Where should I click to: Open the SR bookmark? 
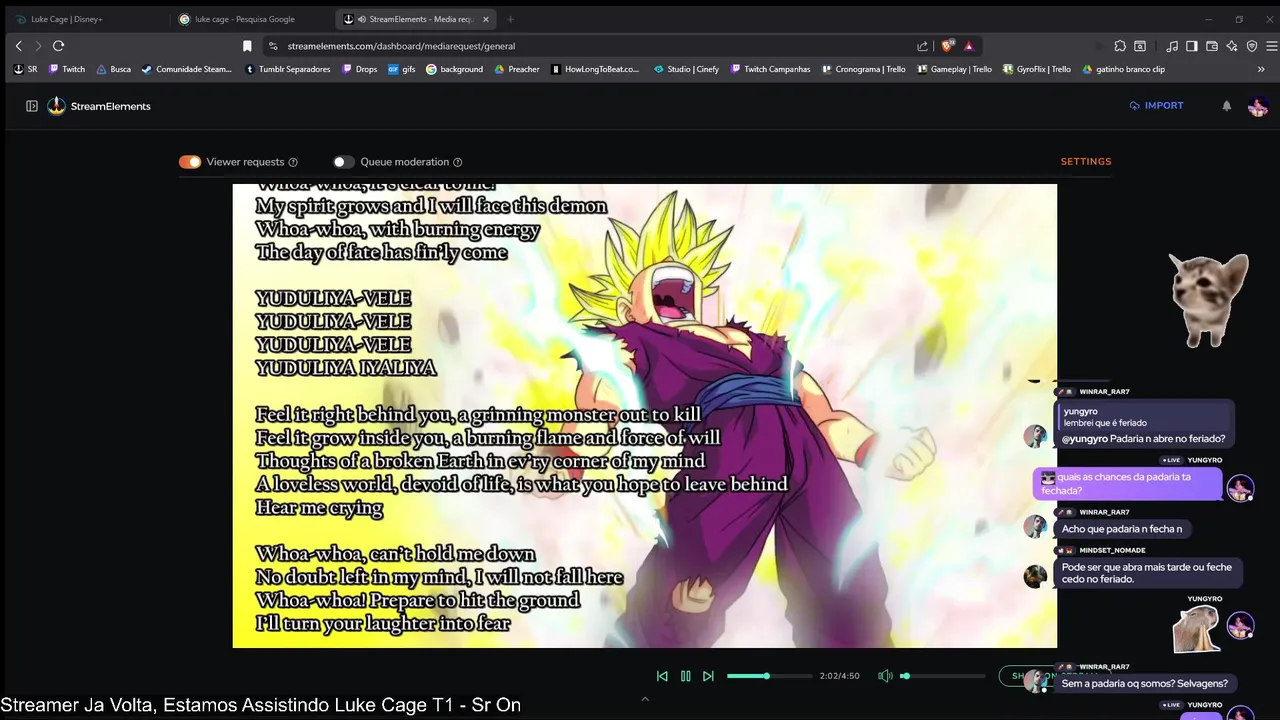tap(26, 69)
